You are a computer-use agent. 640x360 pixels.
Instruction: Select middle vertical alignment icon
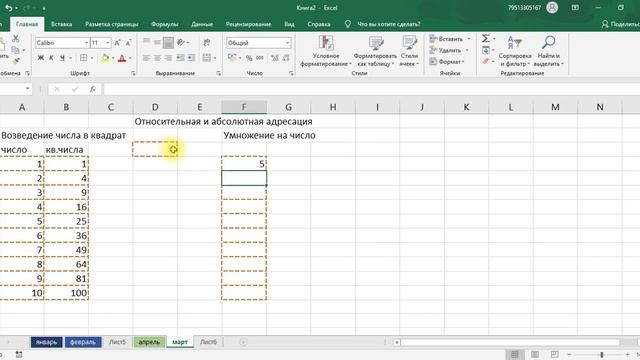(157, 42)
